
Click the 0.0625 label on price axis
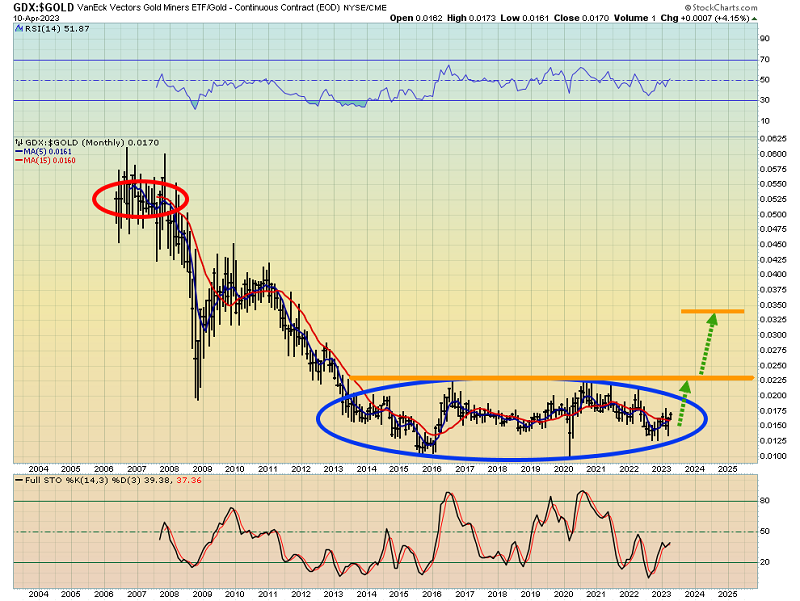point(772,137)
